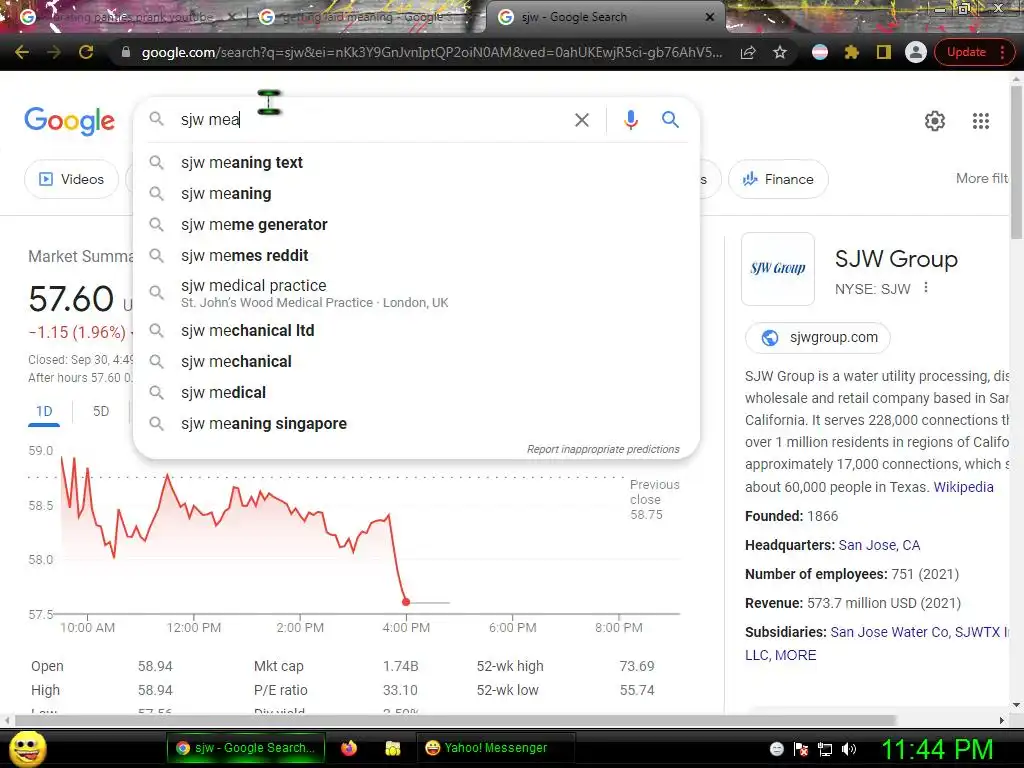The image size is (1024, 768).
Task: Open the file folder icon on taskbar
Action: click(x=392, y=748)
